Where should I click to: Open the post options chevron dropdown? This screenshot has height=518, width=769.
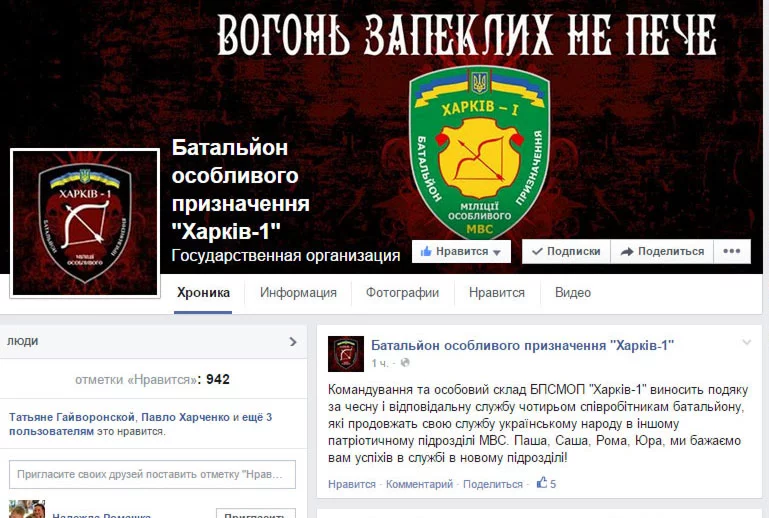(x=746, y=342)
